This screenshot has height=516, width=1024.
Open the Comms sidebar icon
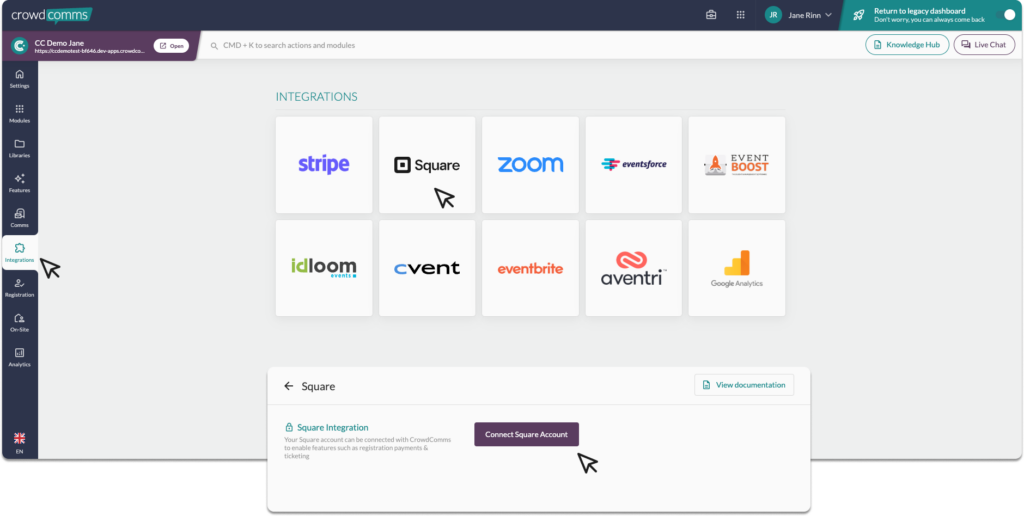(x=19, y=217)
